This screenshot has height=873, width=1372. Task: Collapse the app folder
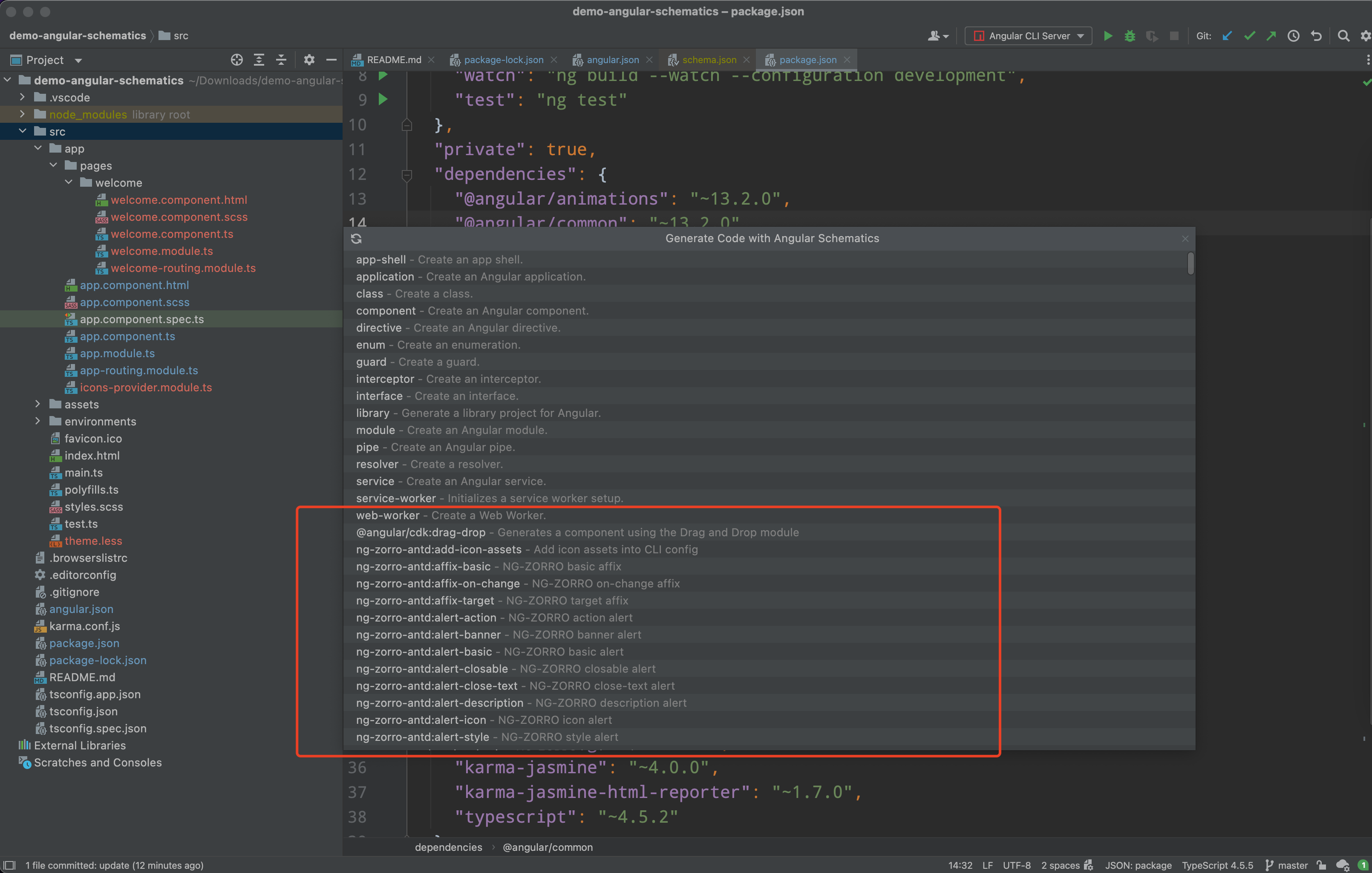pos(37,148)
